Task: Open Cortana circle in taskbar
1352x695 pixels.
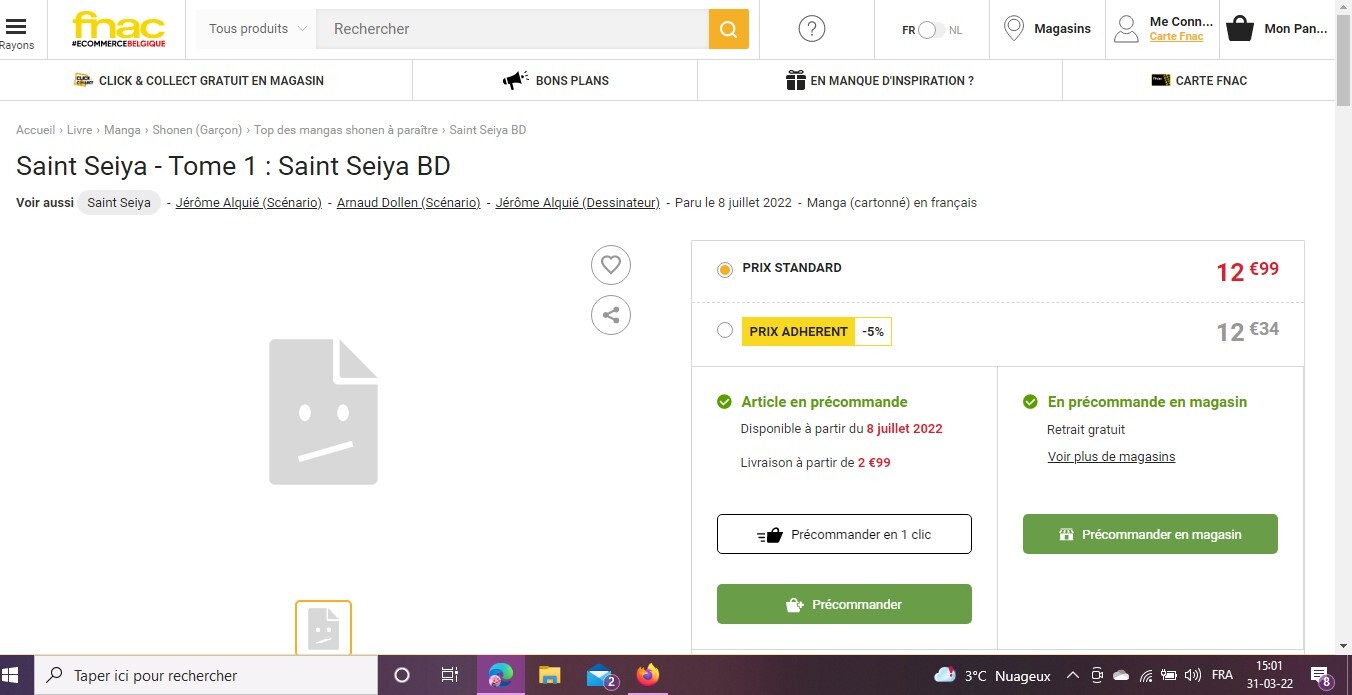Action: click(402, 675)
